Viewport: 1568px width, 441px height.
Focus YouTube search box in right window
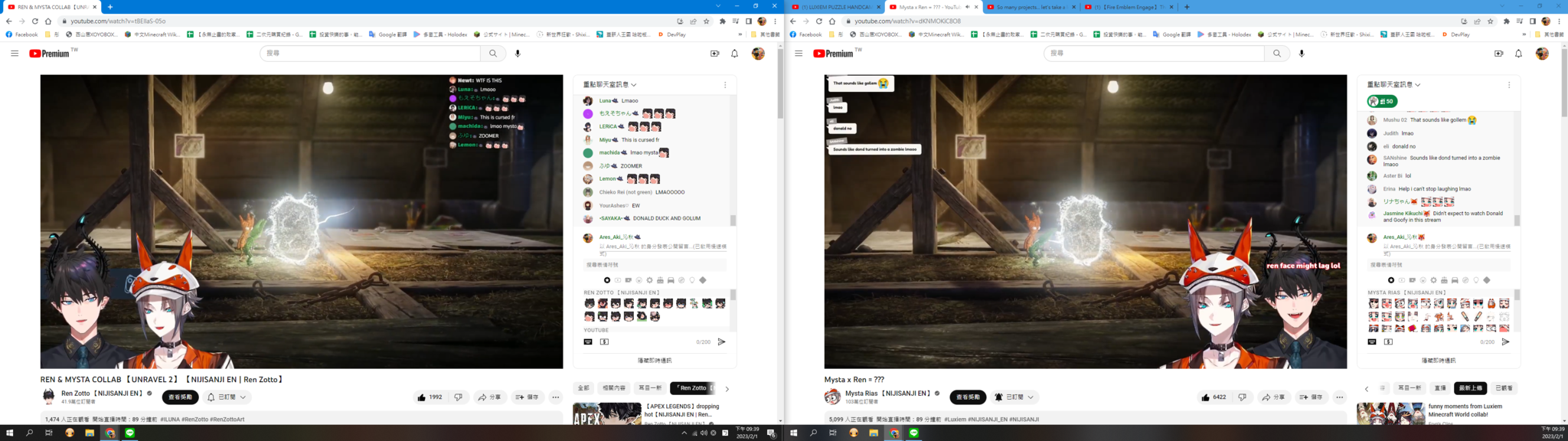point(1154,54)
